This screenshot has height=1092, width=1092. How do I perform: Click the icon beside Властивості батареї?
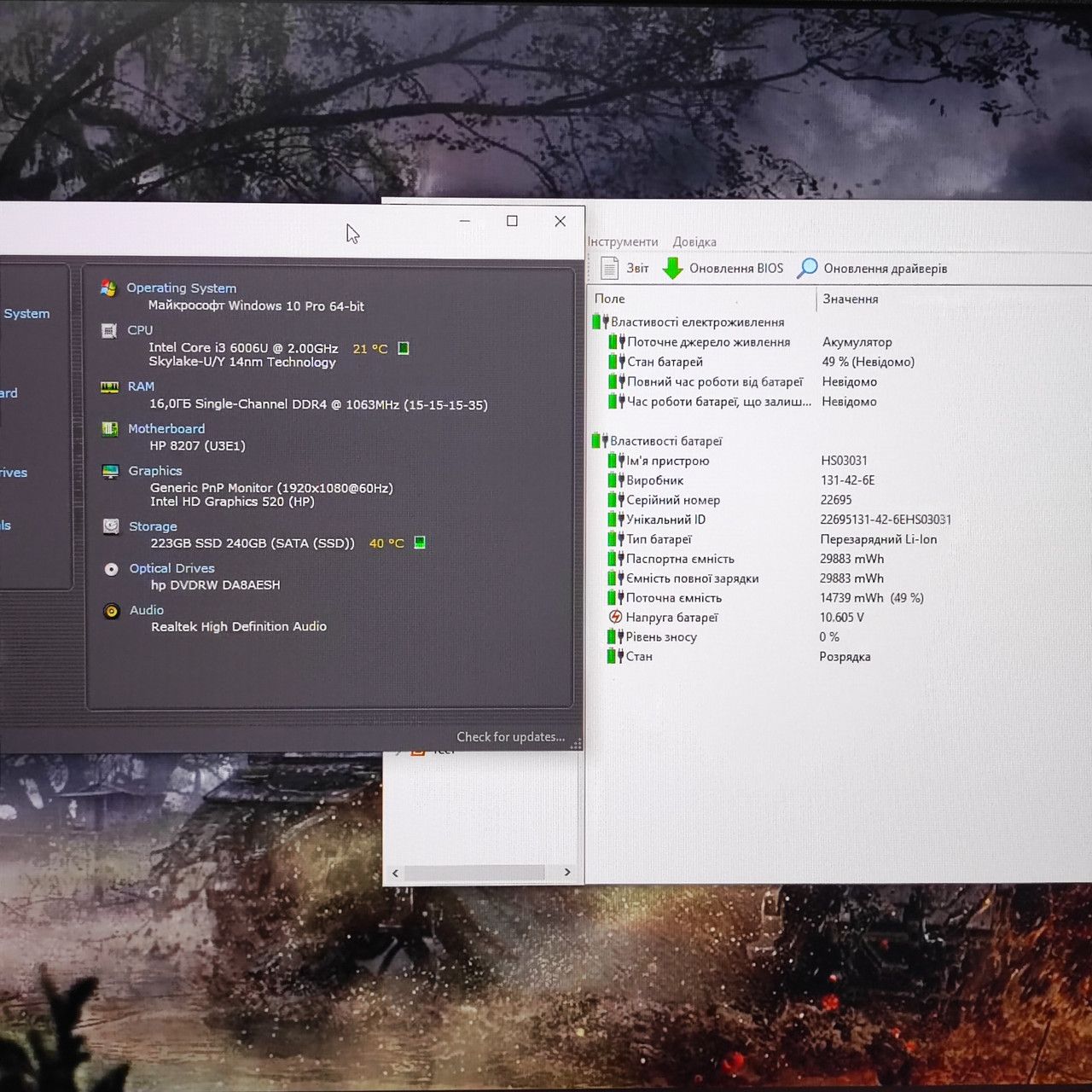(600, 441)
